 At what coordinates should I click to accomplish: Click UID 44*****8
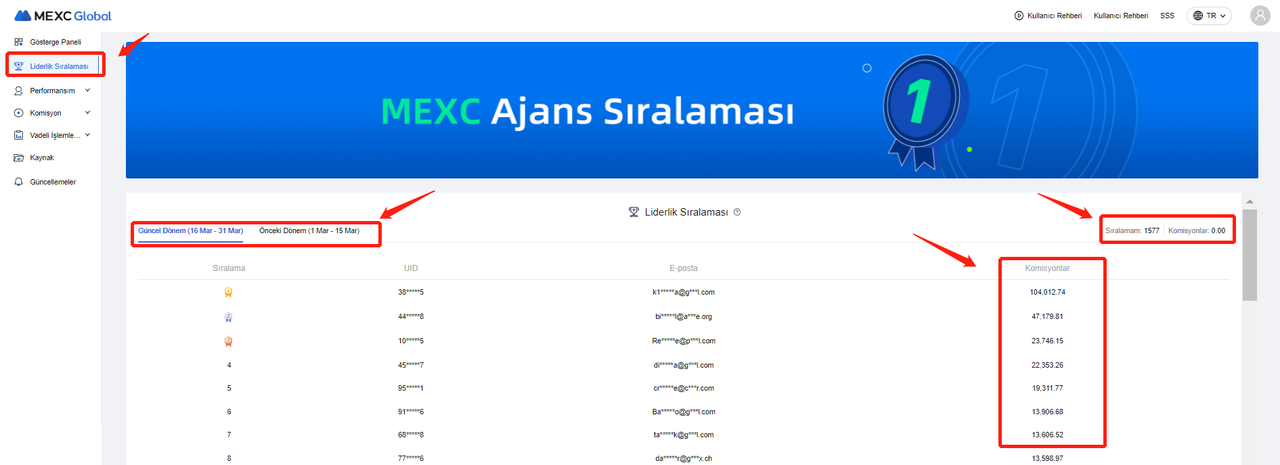click(x=411, y=316)
